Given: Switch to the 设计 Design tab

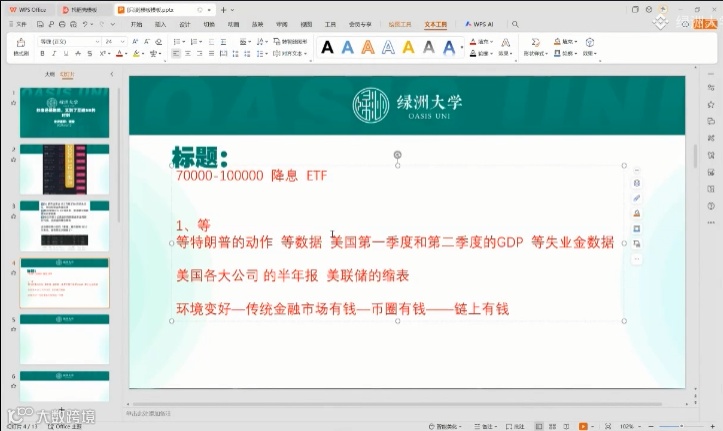Looking at the screenshot, I should [184, 24].
